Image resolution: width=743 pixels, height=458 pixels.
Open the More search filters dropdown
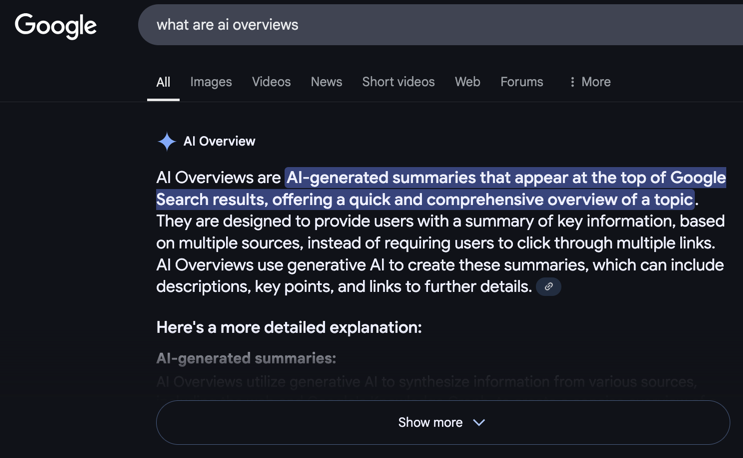pos(589,82)
